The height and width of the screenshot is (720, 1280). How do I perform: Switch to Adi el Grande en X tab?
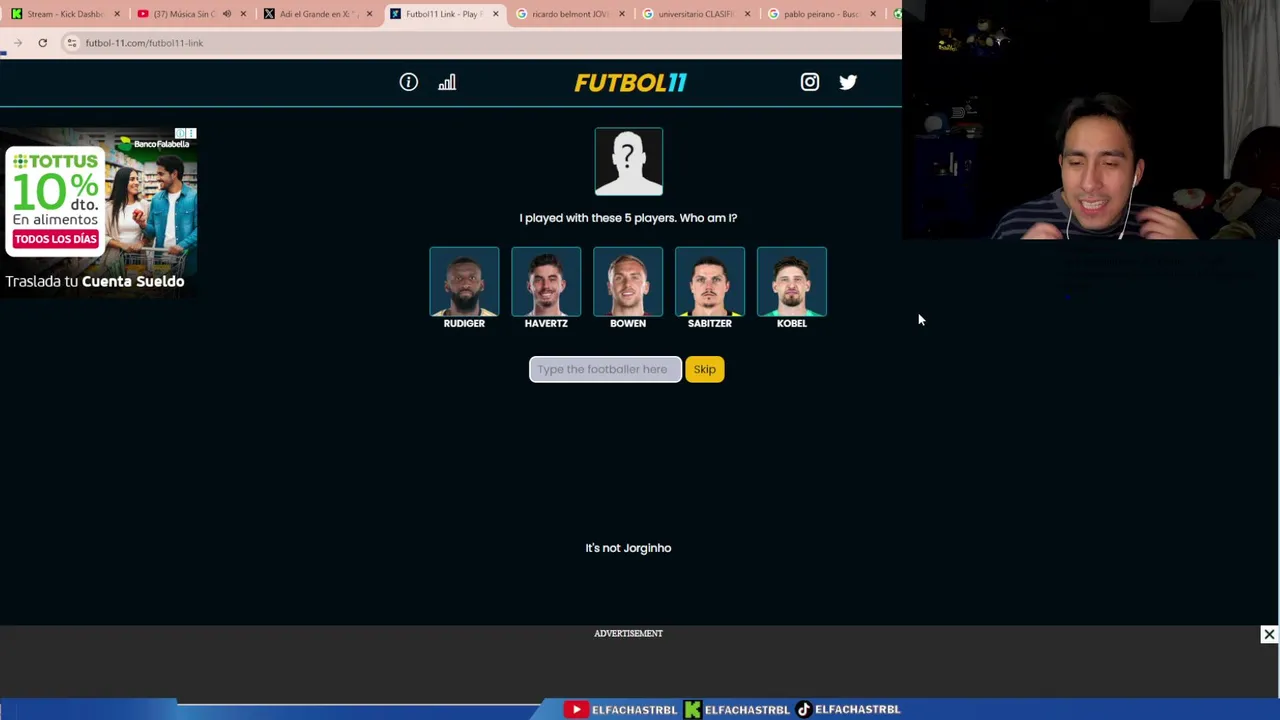315,14
